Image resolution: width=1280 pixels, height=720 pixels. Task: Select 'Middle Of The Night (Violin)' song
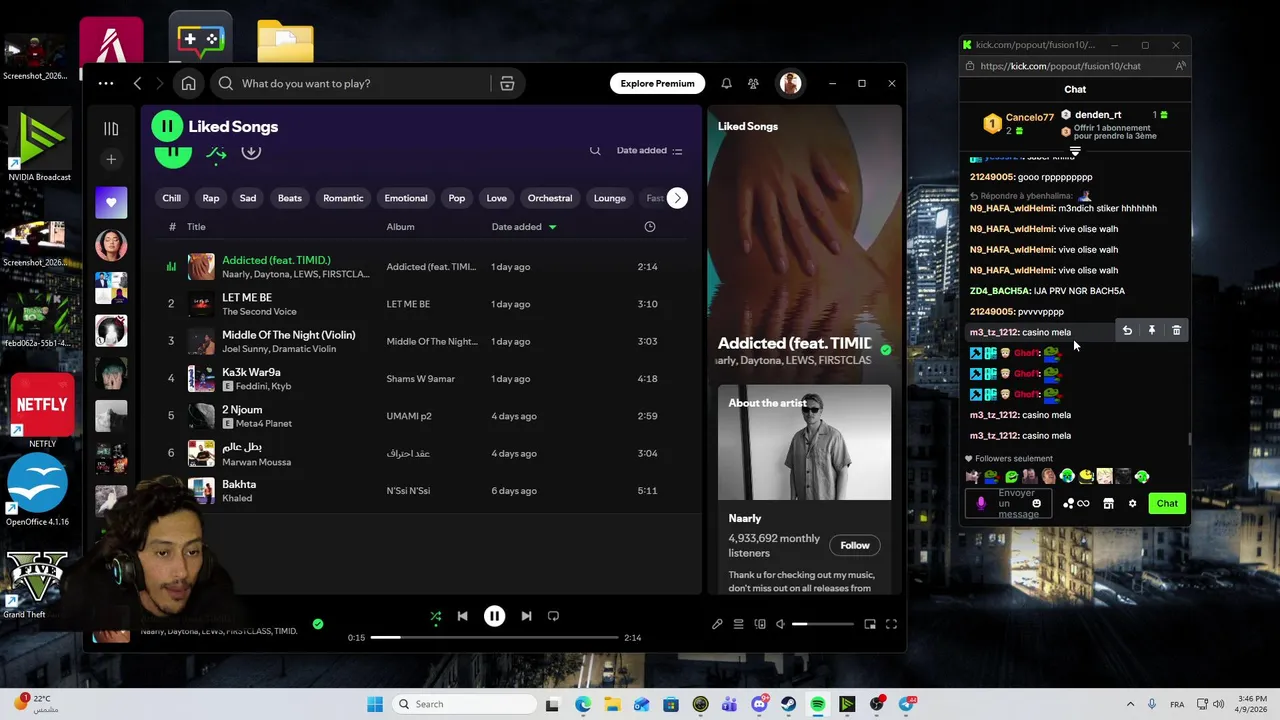[x=288, y=335]
